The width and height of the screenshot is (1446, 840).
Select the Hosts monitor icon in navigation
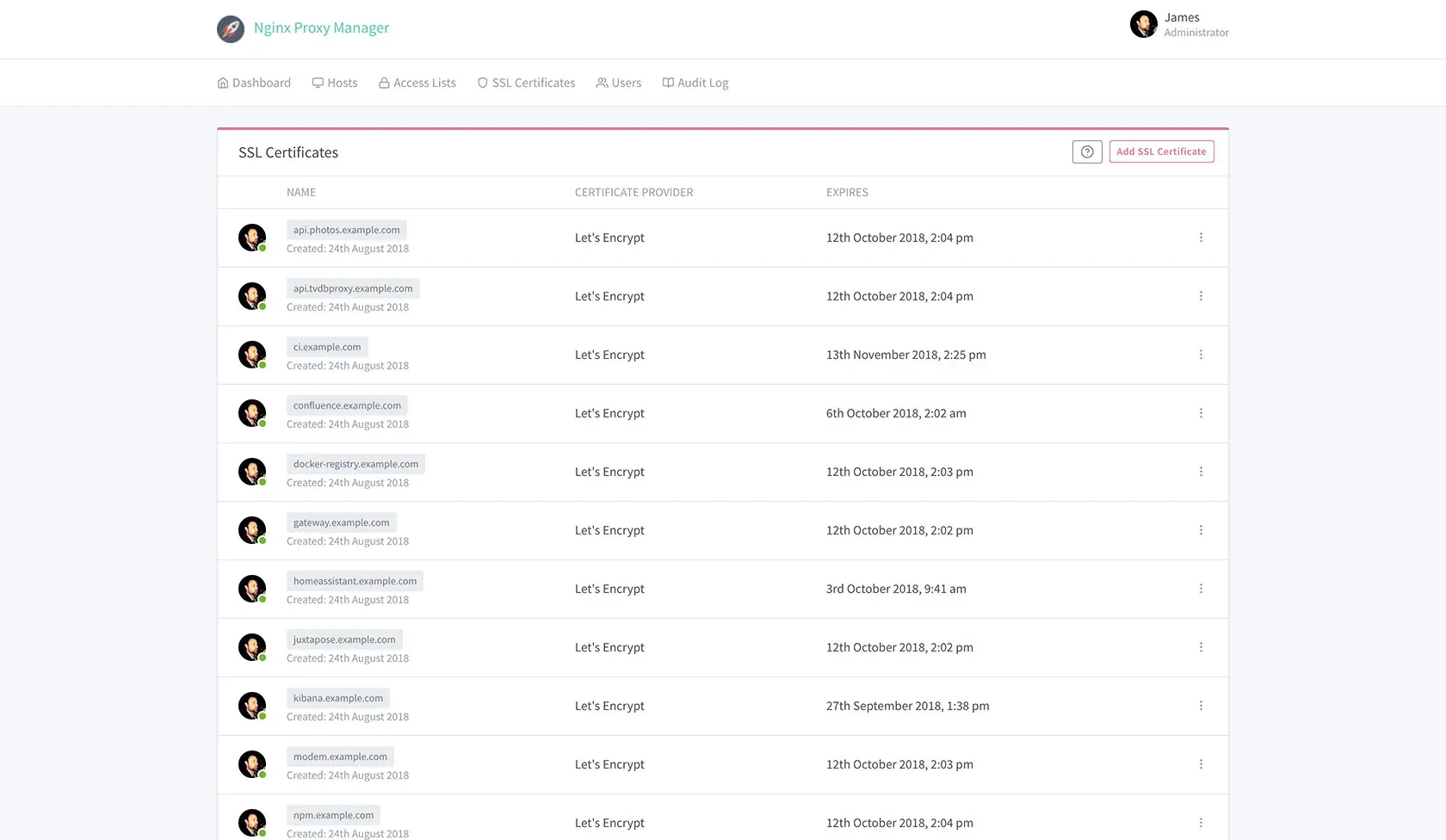click(x=318, y=82)
